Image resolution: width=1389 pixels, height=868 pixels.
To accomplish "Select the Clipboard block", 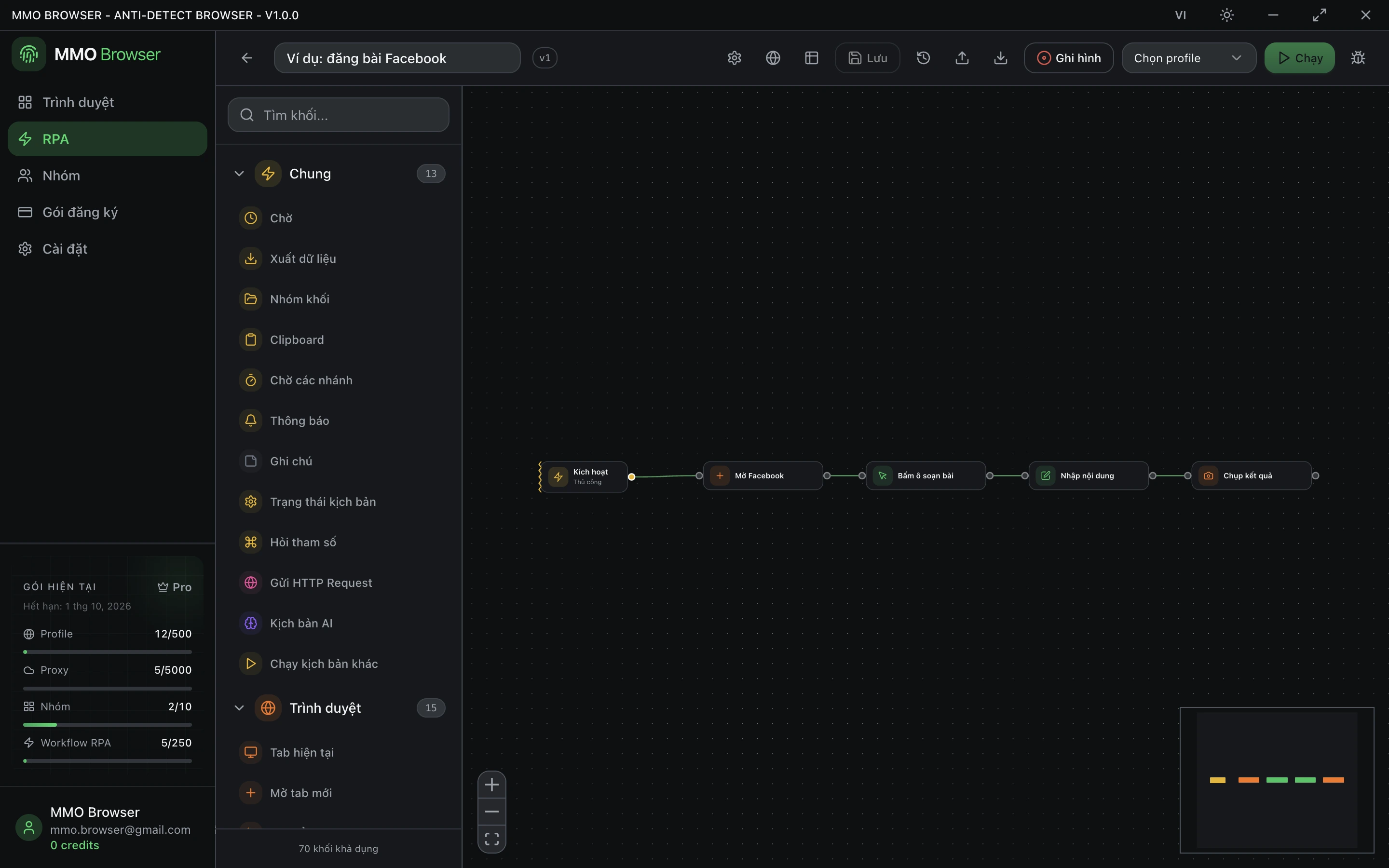I will pyautogui.click(x=339, y=340).
